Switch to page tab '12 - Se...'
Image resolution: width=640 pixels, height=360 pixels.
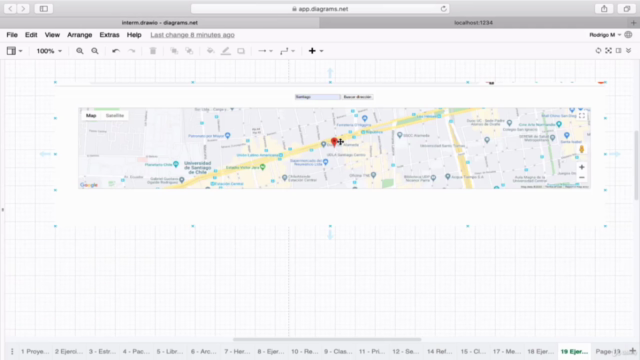405,351
